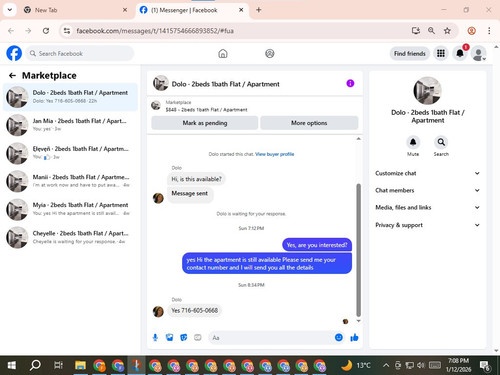Reload the page
The width and height of the screenshot is (500, 375).
pyautogui.click(x=46, y=31)
